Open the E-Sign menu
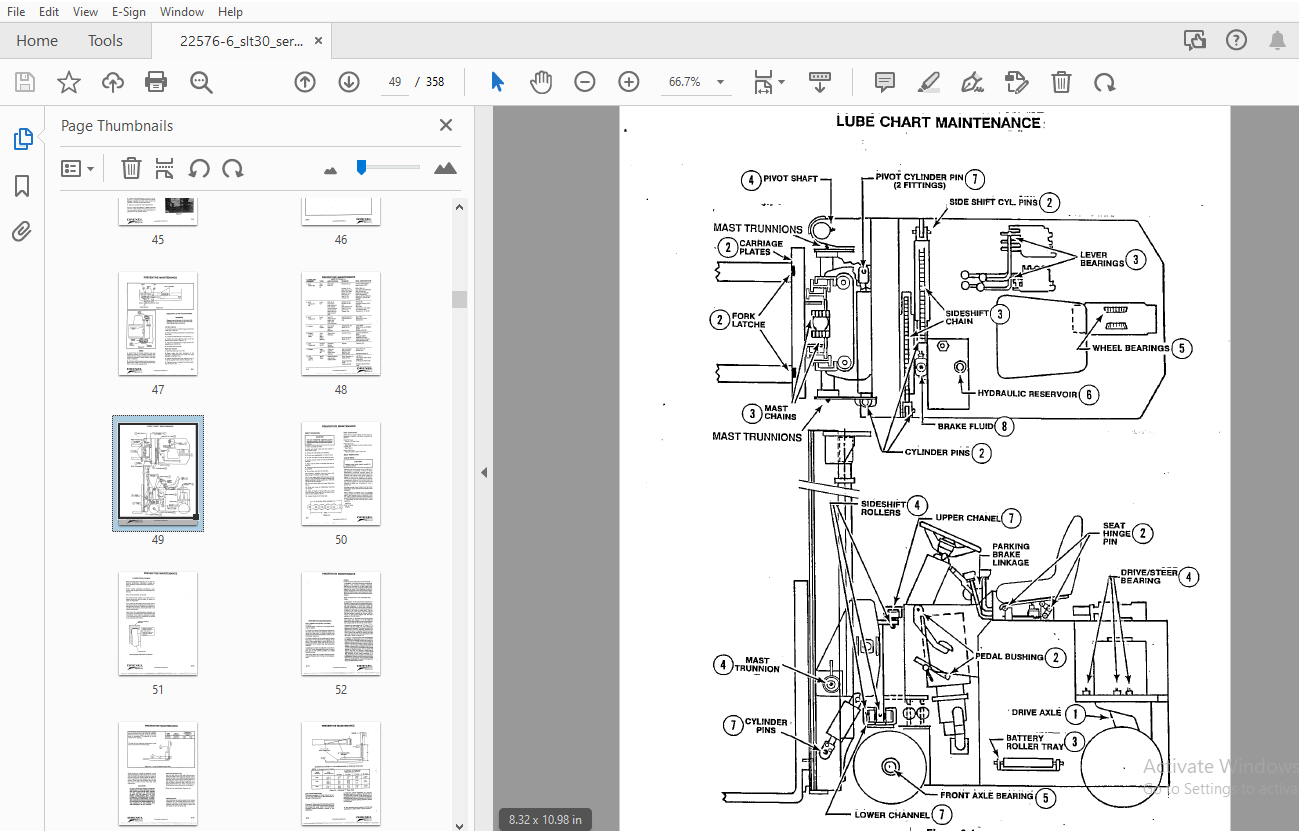1299x831 pixels. [x=128, y=11]
